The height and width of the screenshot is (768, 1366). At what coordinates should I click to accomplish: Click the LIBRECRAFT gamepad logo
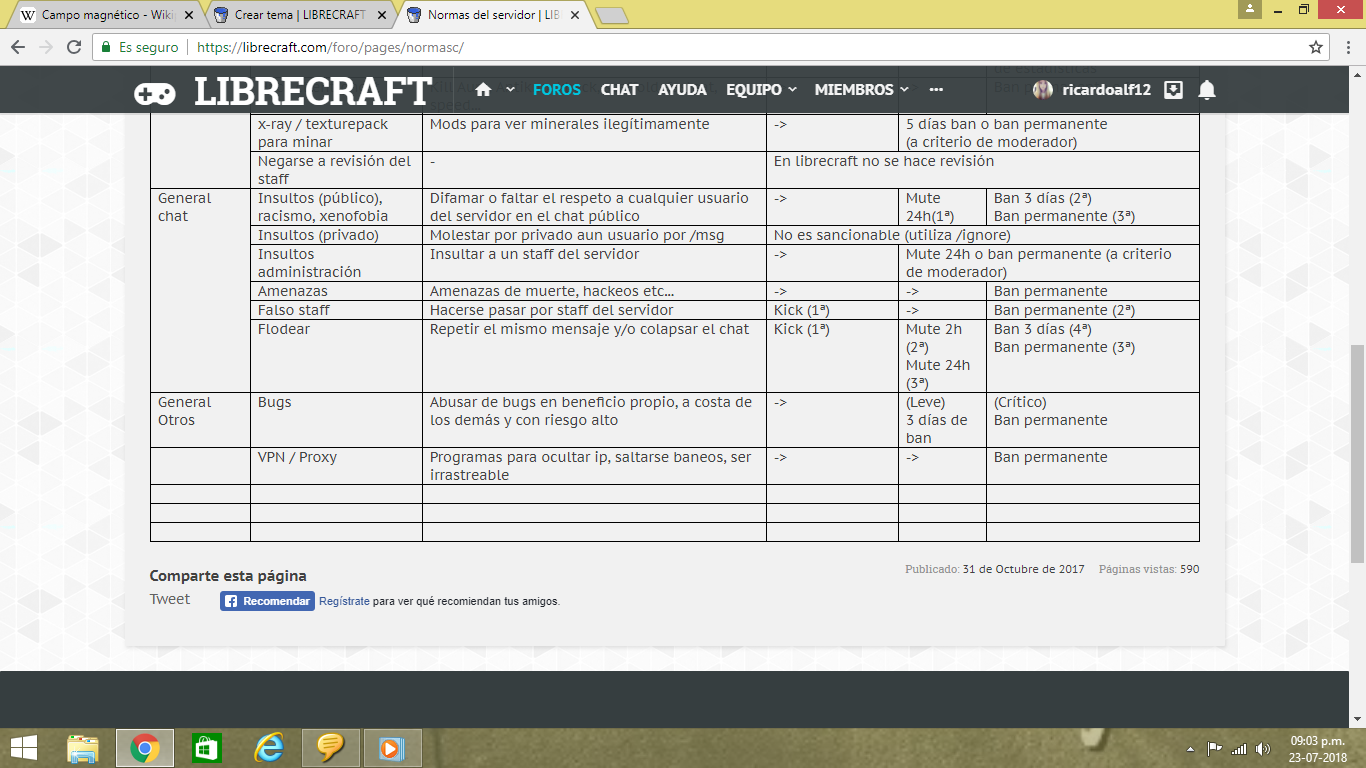pos(155,92)
